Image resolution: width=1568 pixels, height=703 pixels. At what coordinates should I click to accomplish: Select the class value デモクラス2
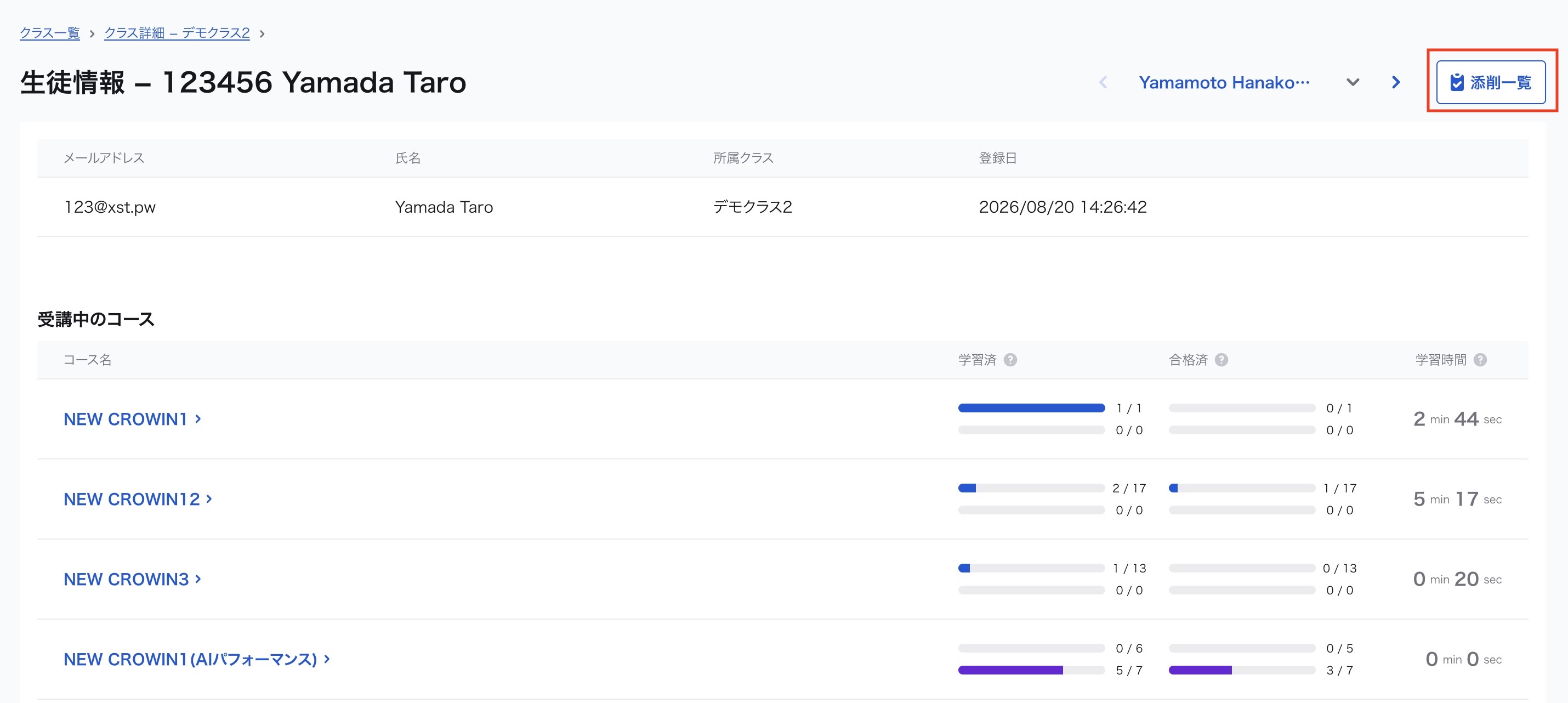752,207
